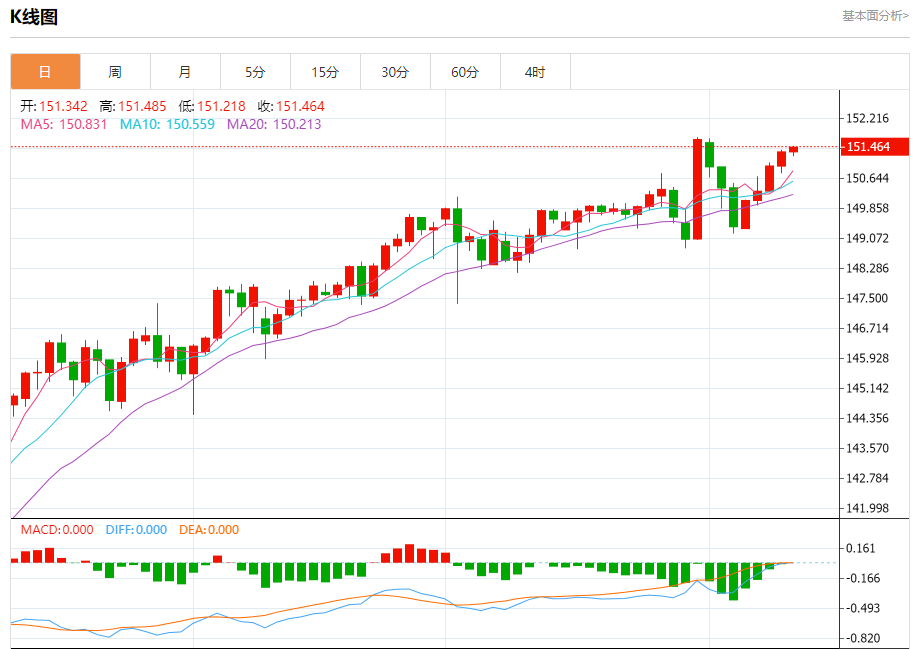Viewport: 918px width, 649px height.
Task: Click the 141.998 price axis label
Action: click(868, 508)
